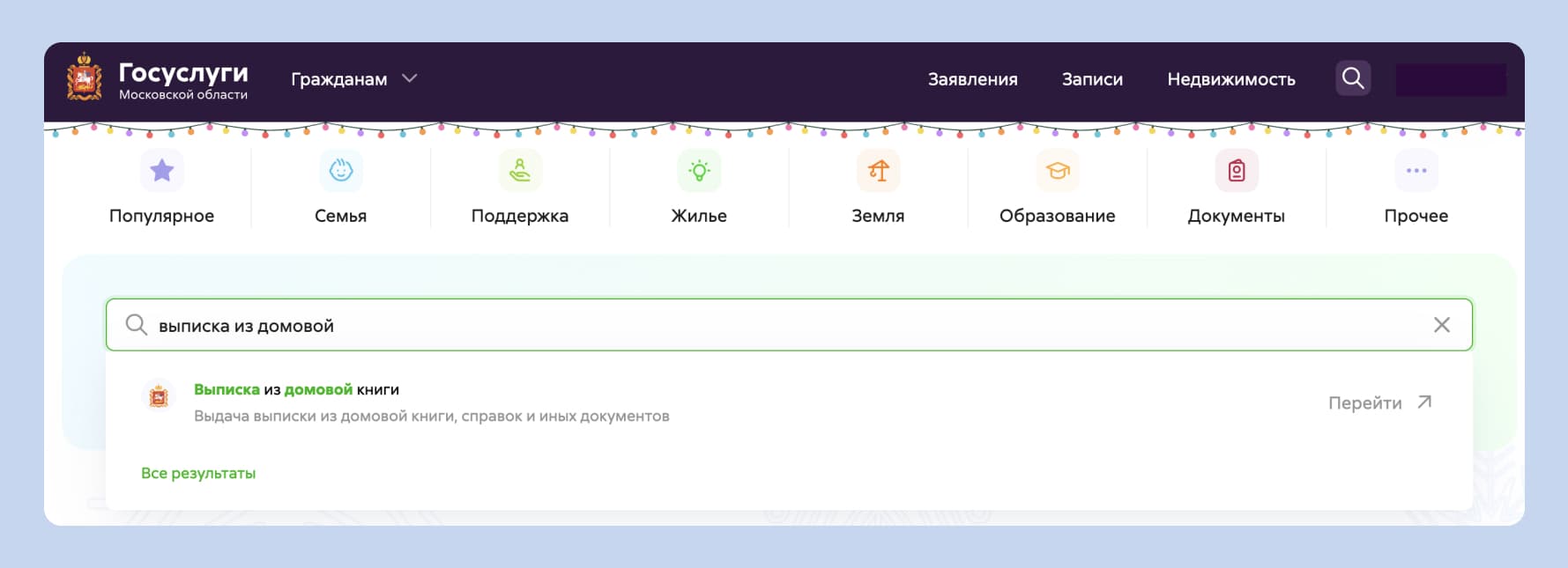
Task: Click the Госуслуги coat of arms logo
Action: click(x=85, y=77)
